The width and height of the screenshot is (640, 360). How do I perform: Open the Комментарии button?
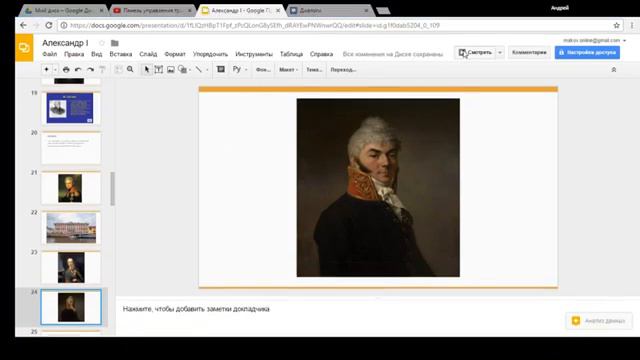click(529, 52)
